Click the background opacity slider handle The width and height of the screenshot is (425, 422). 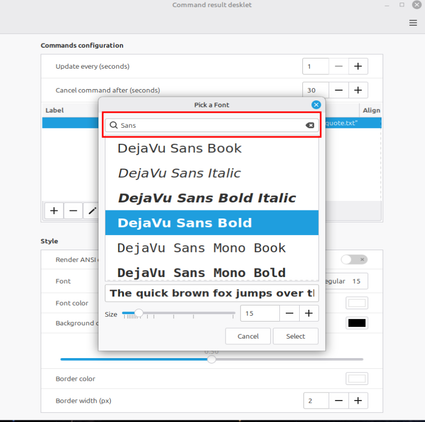tap(211, 359)
